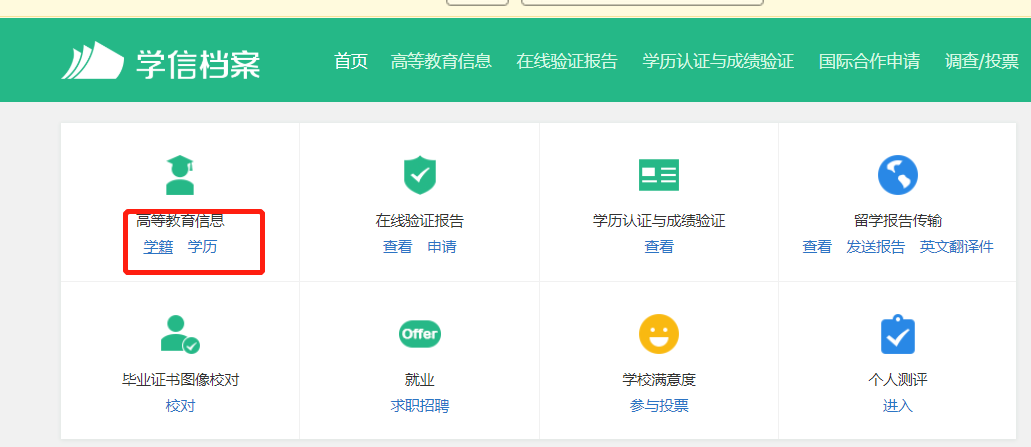This screenshot has height=447, width=1031.
Task: Select 在线验证报告 in the navigation bar
Action: click(x=567, y=62)
